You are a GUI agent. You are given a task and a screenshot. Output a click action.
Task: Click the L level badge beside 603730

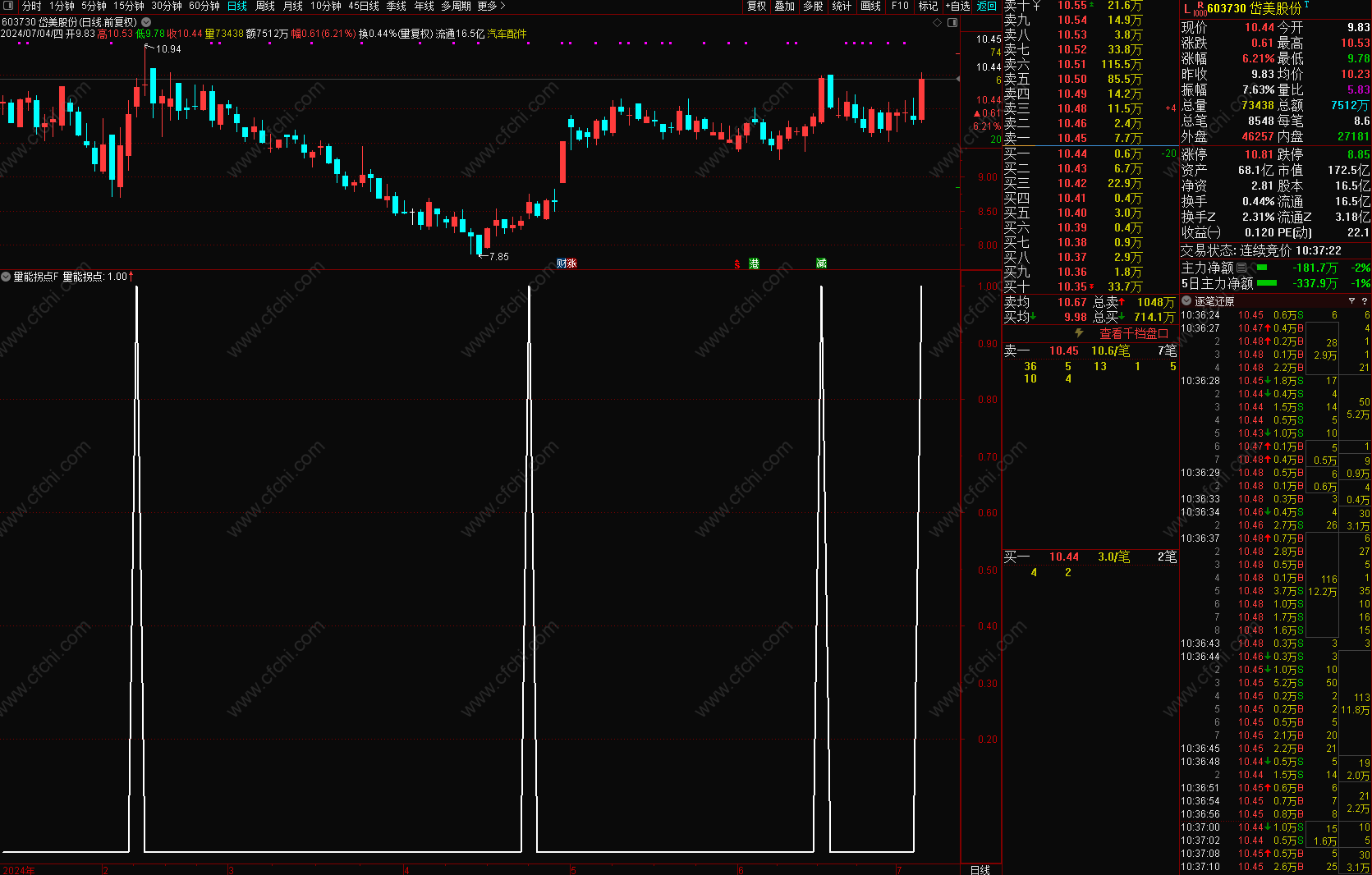point(1186,9)
